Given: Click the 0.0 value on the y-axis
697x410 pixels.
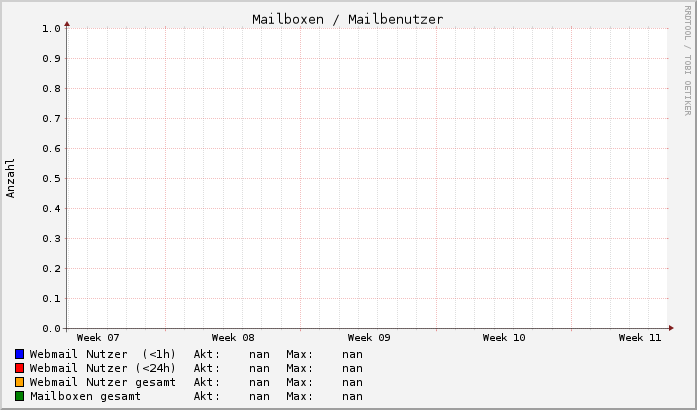Looking at the screenshot, I should pyautogui.click(x=51, y=328).
